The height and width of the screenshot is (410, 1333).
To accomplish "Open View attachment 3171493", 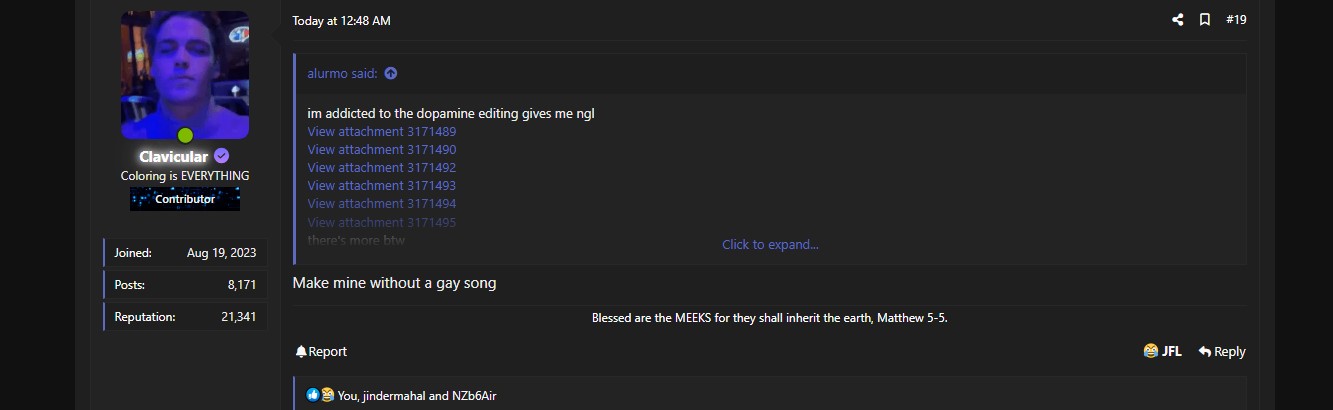I will (x=381, y=186).
